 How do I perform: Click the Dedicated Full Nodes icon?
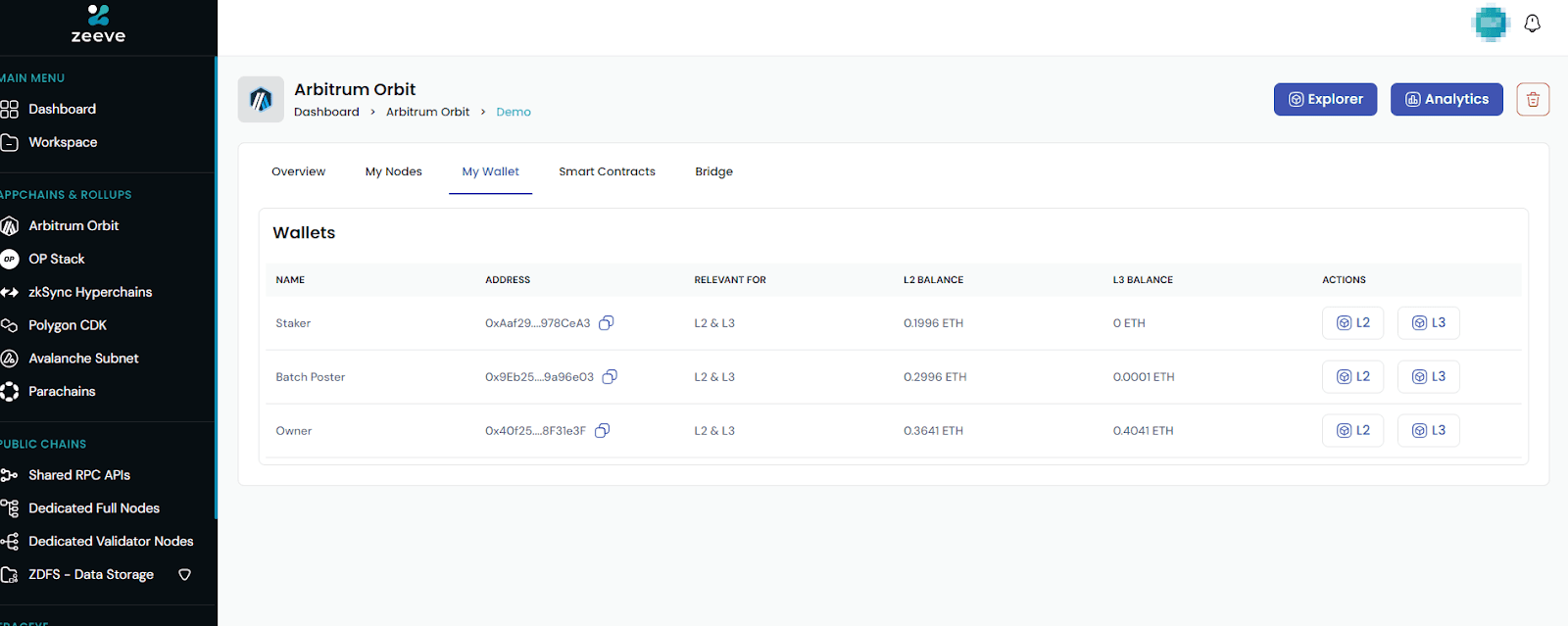[10, 508]
